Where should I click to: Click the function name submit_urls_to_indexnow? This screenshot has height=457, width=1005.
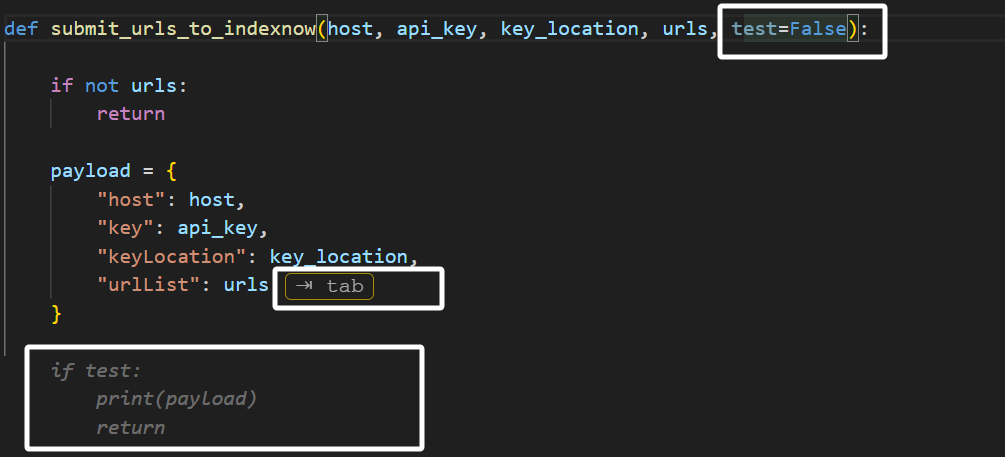pos(182,29)
